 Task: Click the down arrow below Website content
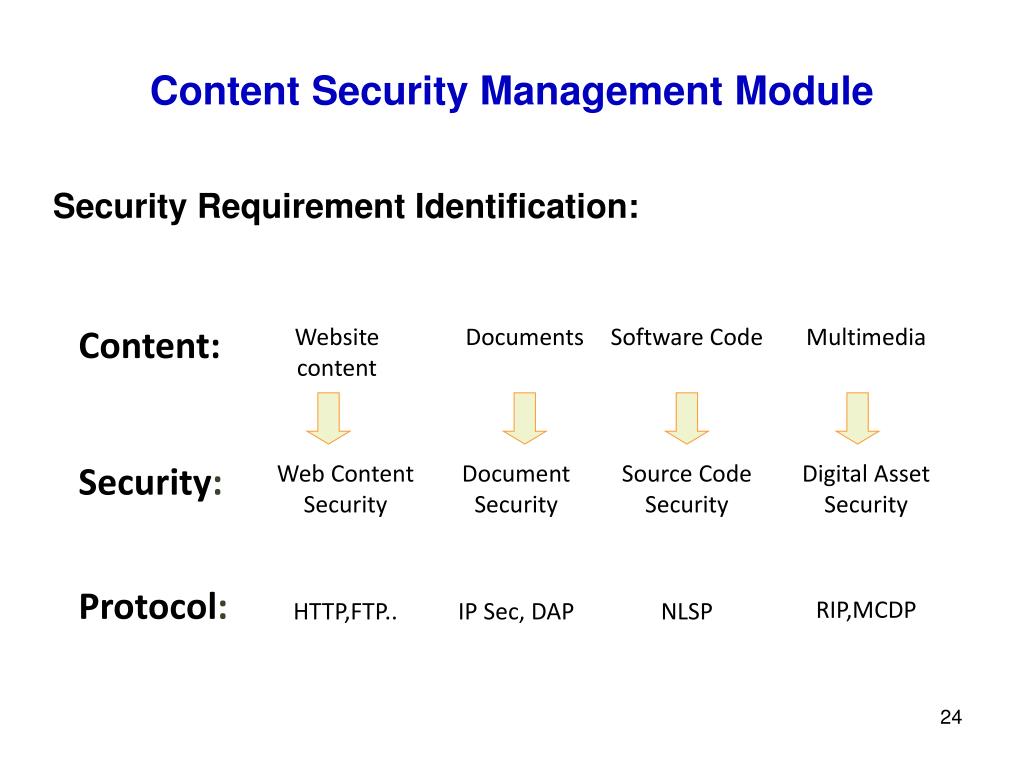coord(328,418)
